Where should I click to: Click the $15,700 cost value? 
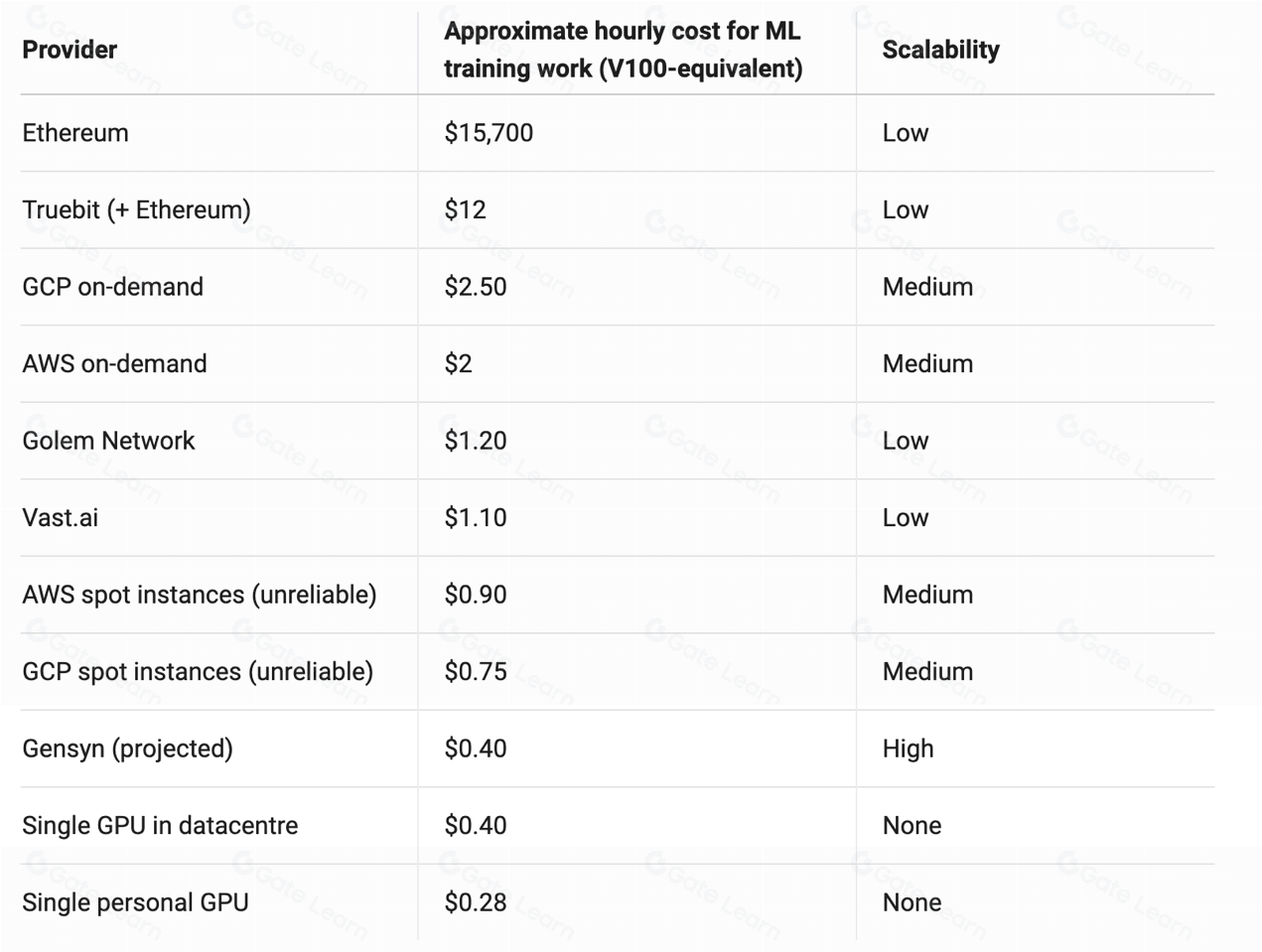click(489, 133)
